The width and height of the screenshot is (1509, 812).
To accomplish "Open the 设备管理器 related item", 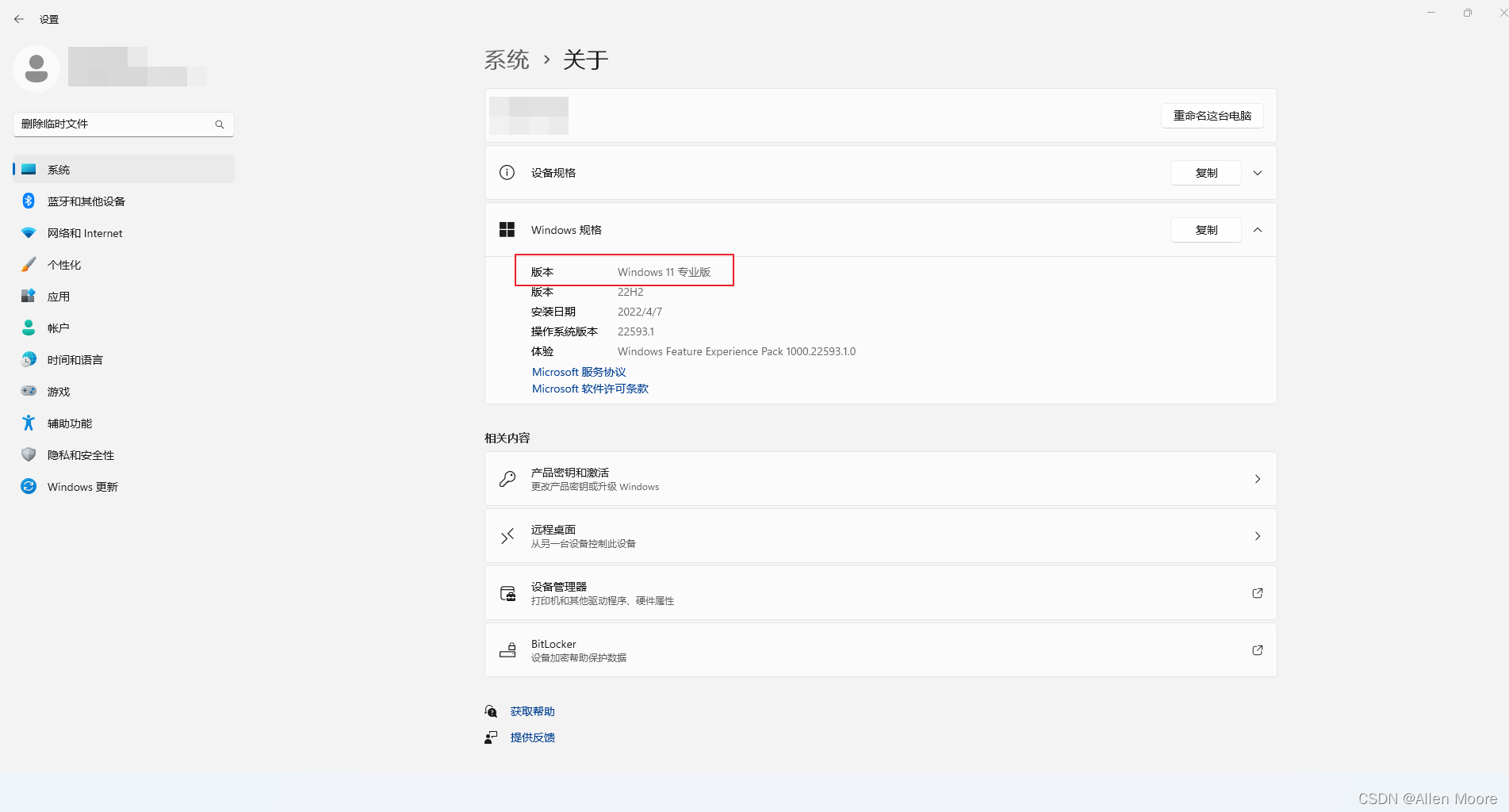I will pos(880,593).
